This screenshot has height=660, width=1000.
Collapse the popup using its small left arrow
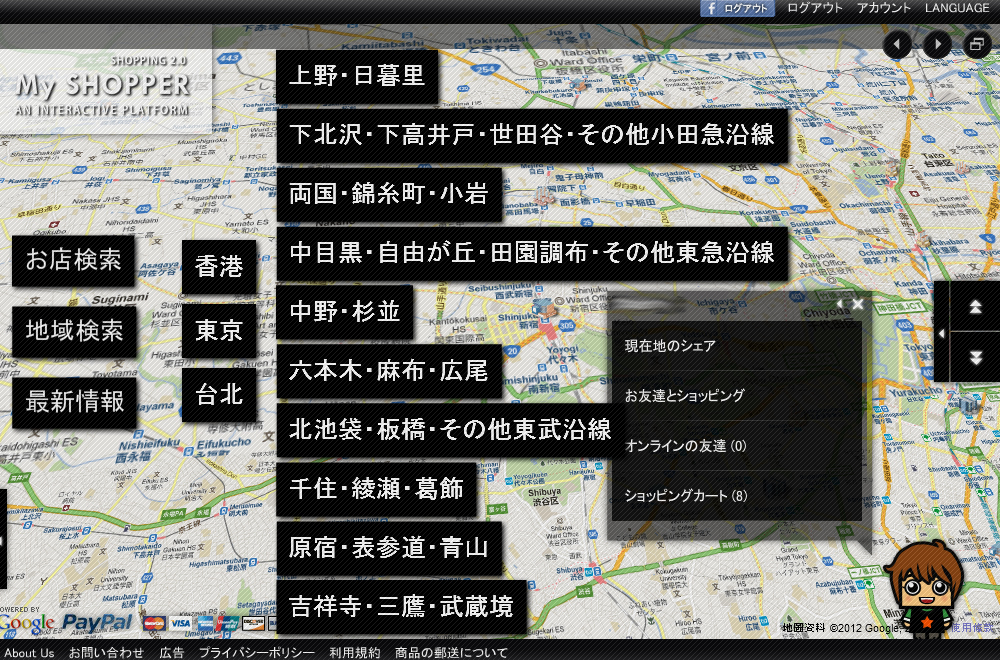(x=839, y=304)
